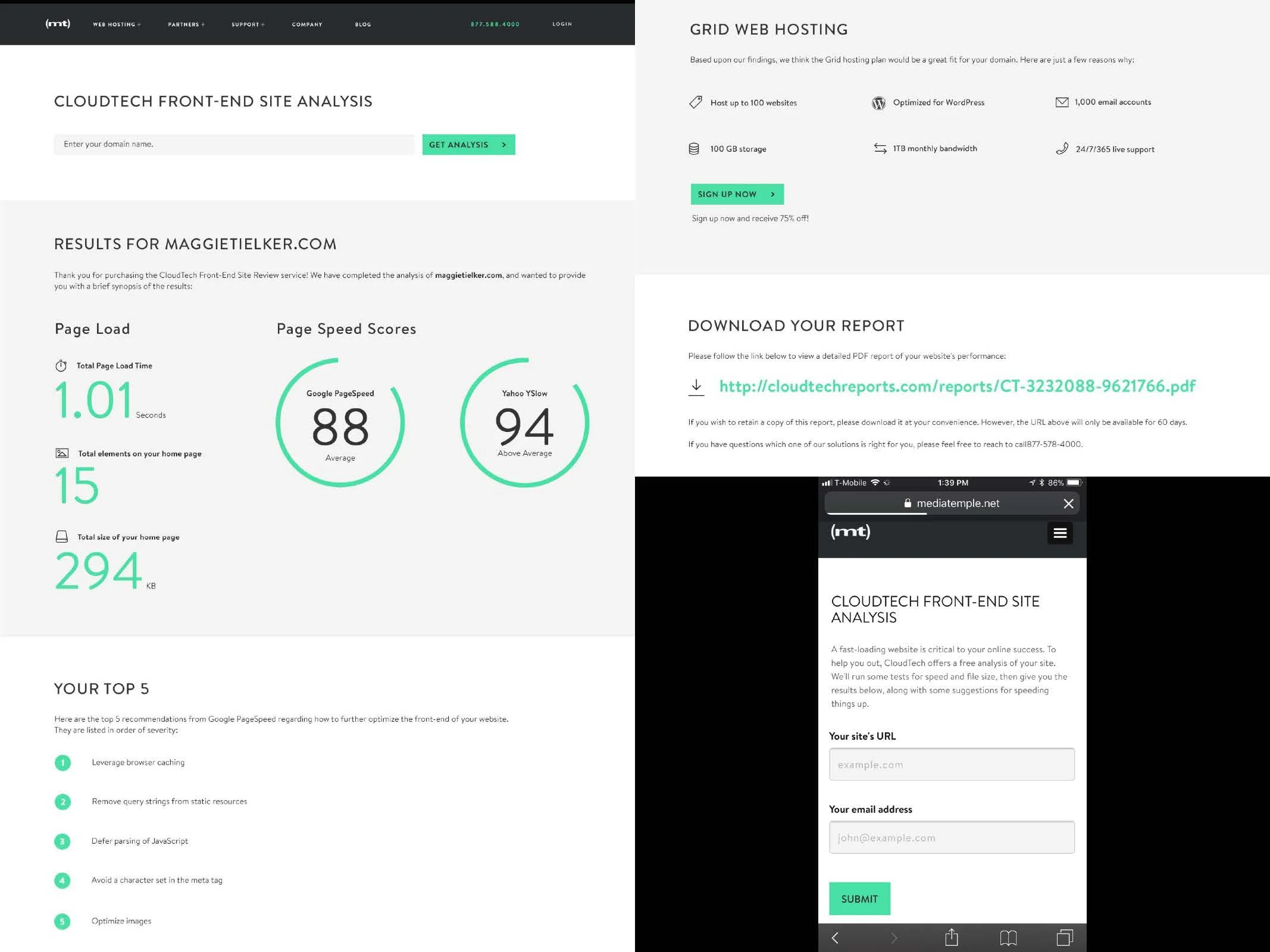Tap the 'Your site's URL' input field
The width and height of the screenshot is (1270, 952).
pos(952,765)
